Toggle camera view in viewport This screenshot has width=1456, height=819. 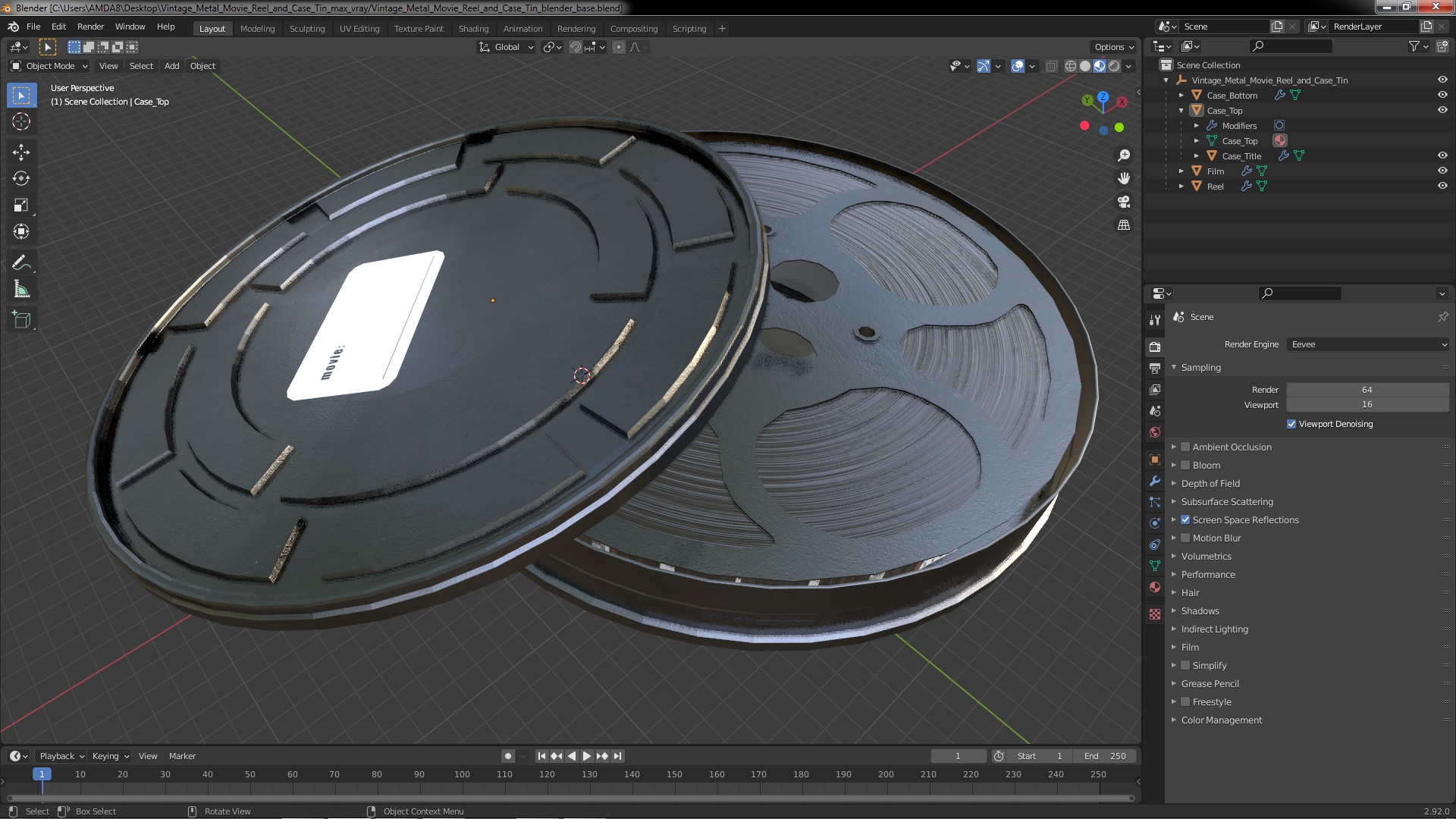click(1124, 202)
